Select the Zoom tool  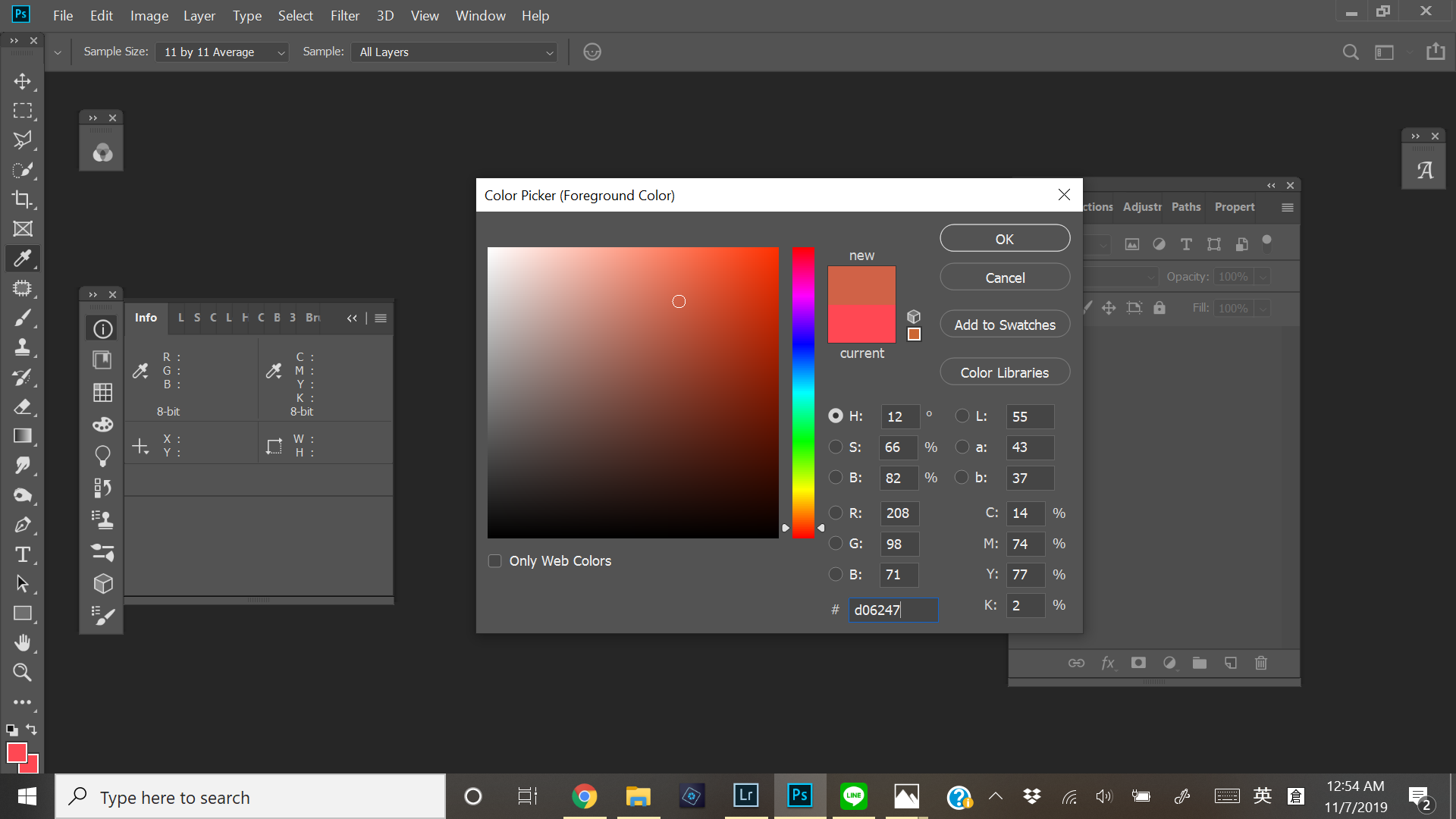23,672
